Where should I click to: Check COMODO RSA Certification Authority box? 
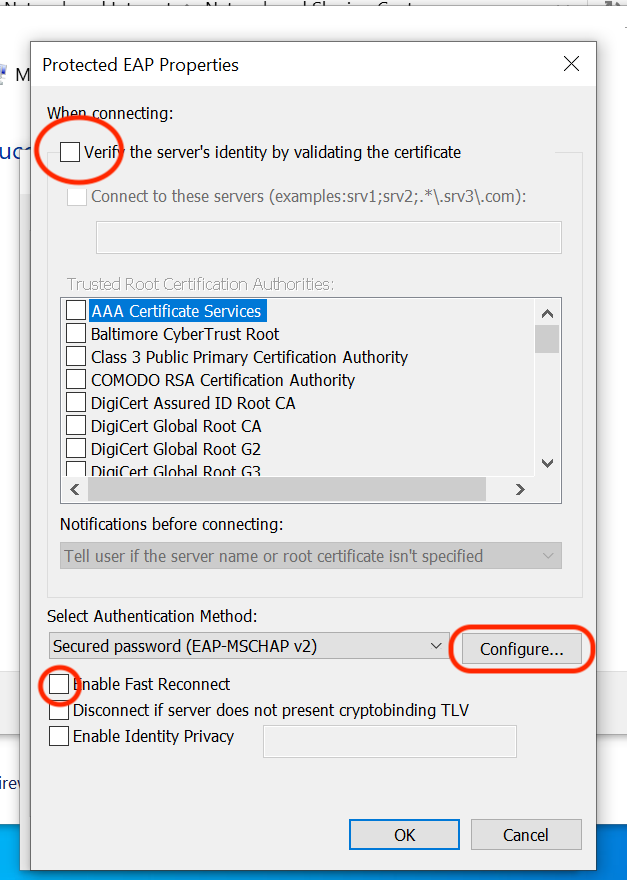click(76, 380)
